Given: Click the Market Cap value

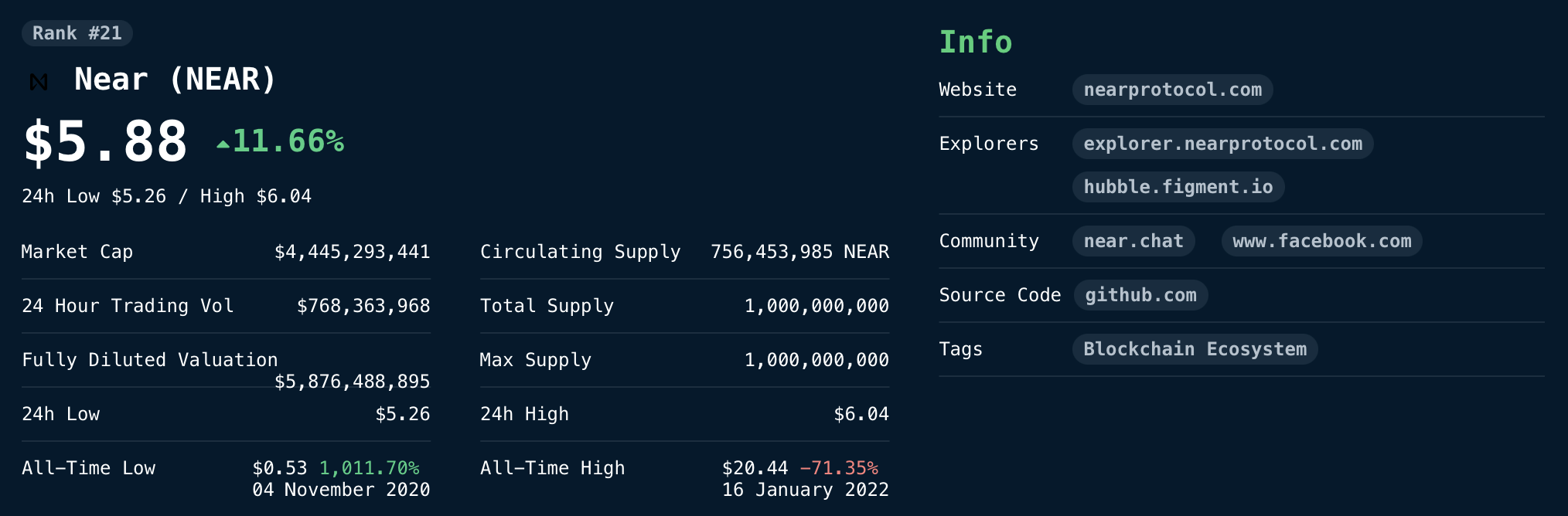Looking at the screenshot, I should point(352,252).
